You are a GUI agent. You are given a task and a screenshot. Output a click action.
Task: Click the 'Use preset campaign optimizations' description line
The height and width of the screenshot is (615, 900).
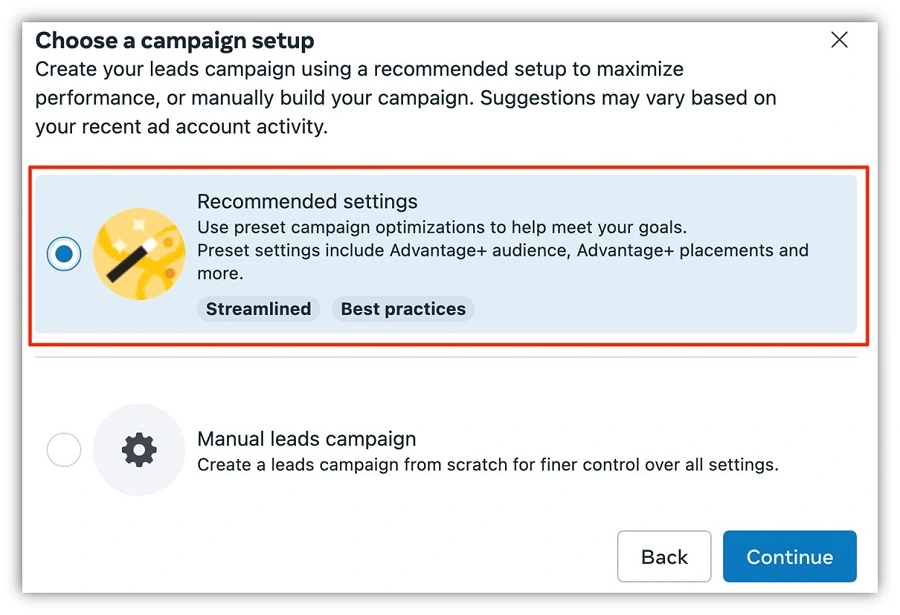tap(442, 227)
